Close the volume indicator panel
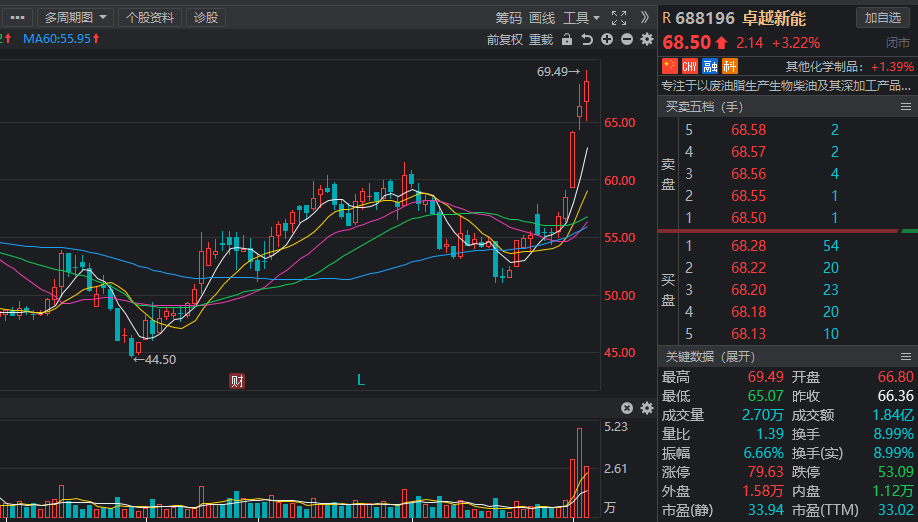 pos(627,408)
